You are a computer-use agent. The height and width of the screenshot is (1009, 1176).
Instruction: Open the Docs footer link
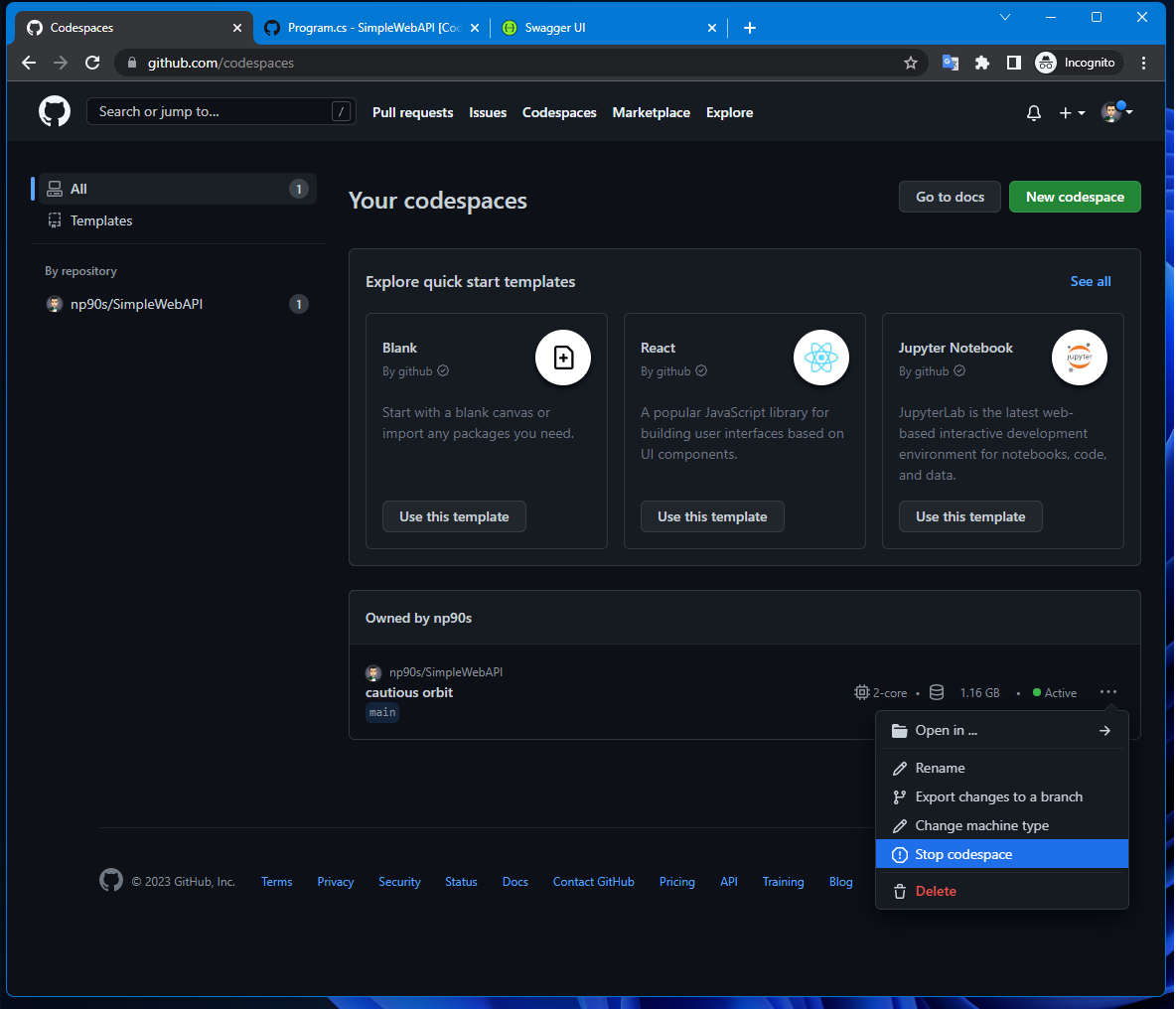[515, 882]
